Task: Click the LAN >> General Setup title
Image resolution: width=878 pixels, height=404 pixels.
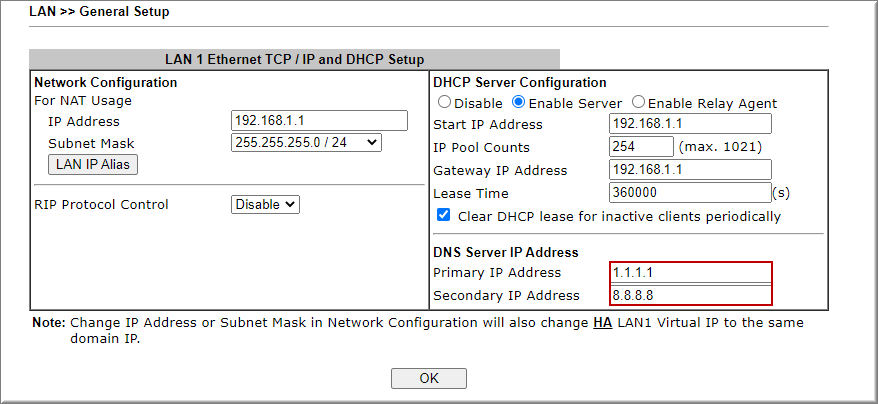Action: (x=99, y=12)
